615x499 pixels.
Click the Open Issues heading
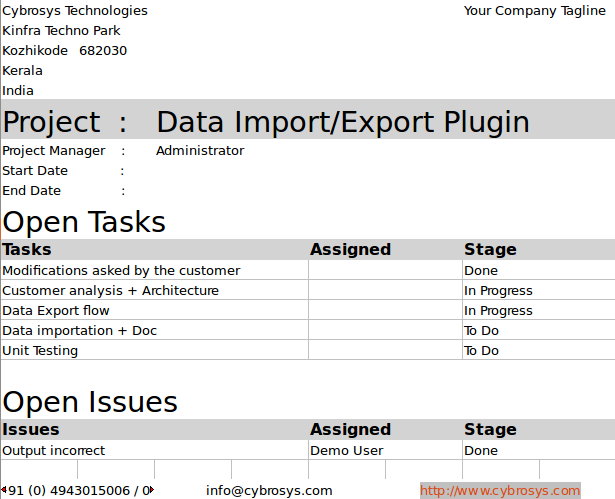click(x=90, y=401)
